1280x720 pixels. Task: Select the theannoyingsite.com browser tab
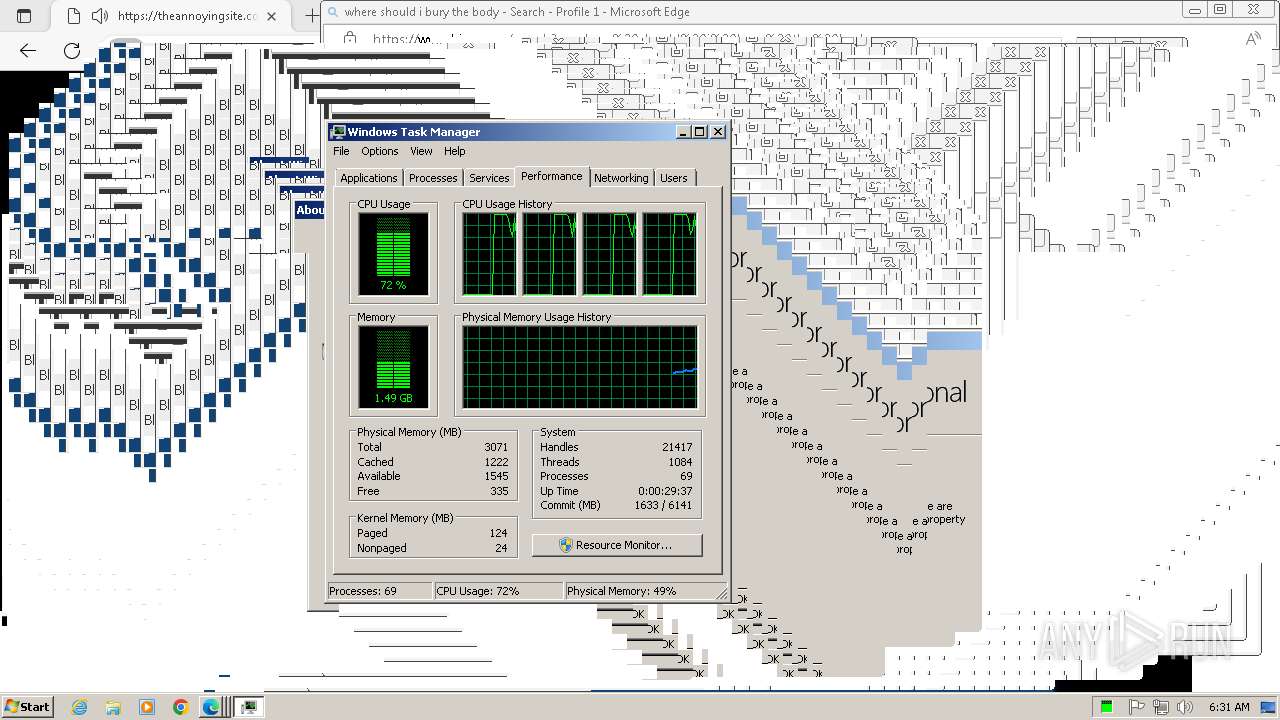click(x=170, y=16)
